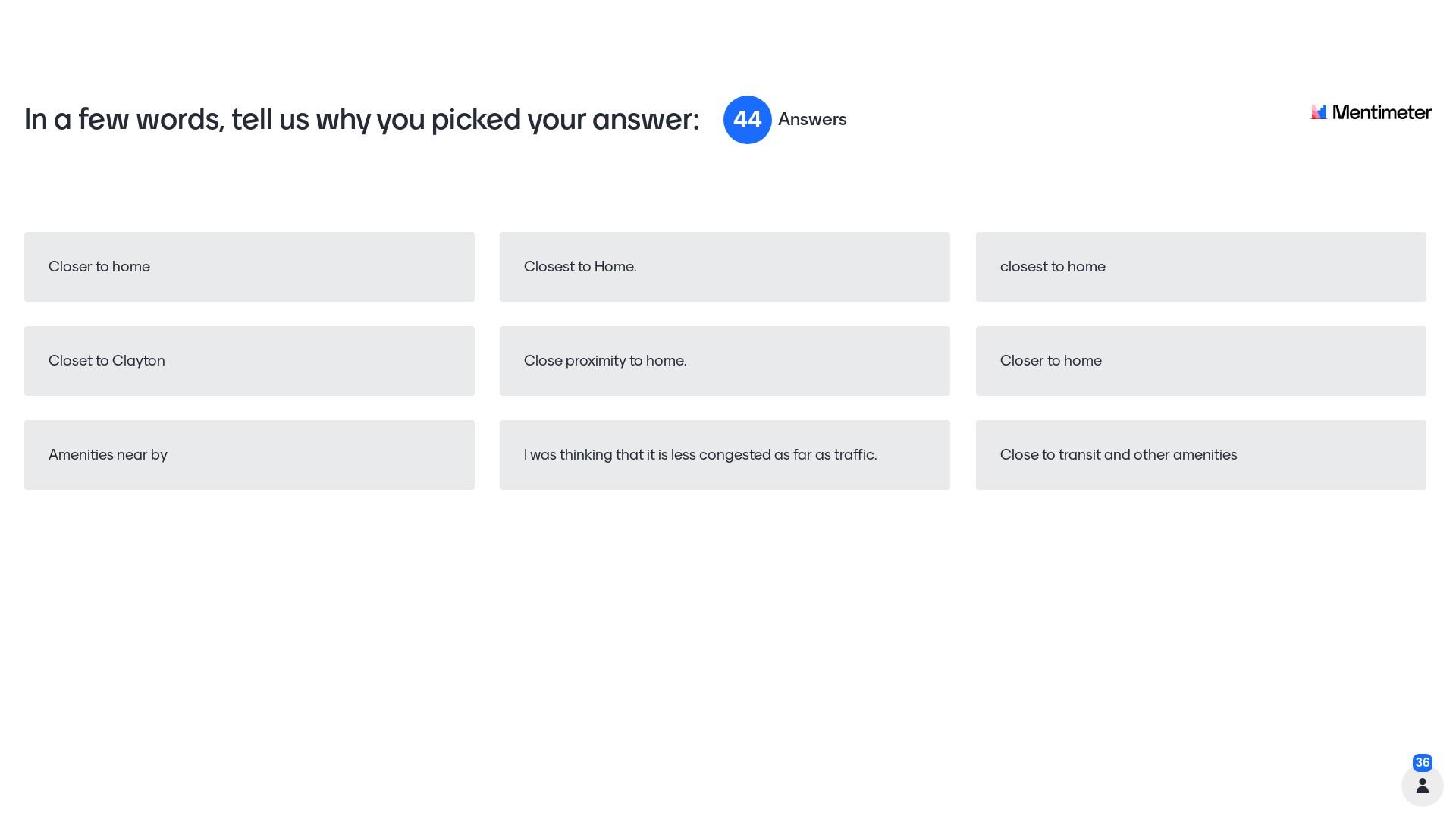Click "Close to transit and other amenities" card
This screenshot has width=1456, height=819.
coord(1200,455)
